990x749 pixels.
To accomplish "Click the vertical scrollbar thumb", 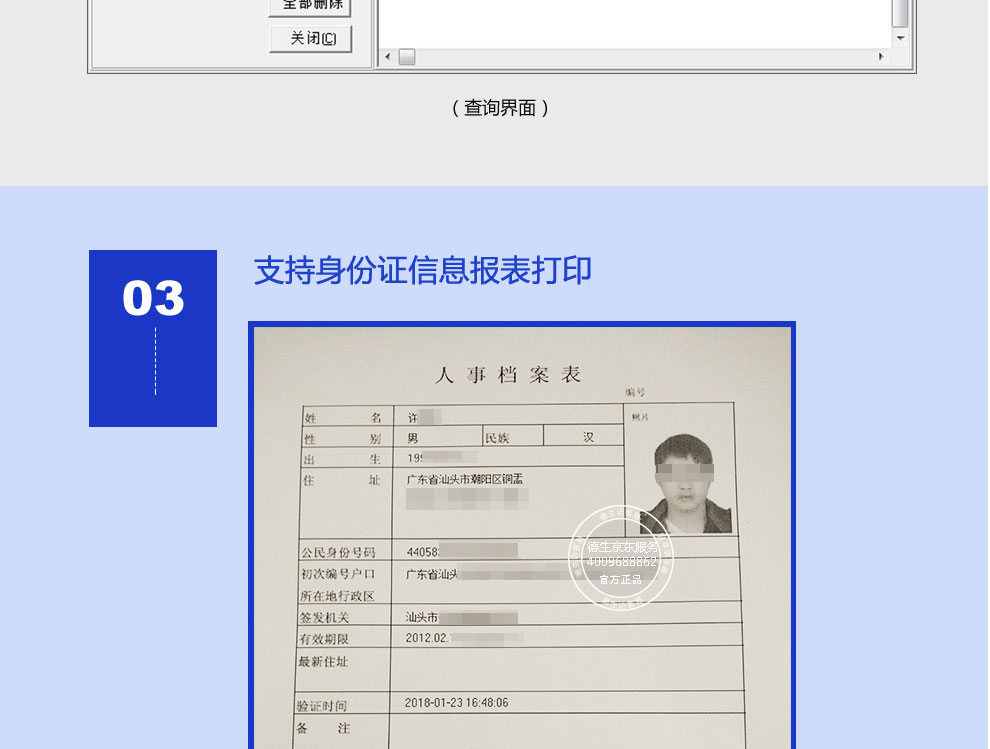I will pyautogui.click(x=900, y=12).
